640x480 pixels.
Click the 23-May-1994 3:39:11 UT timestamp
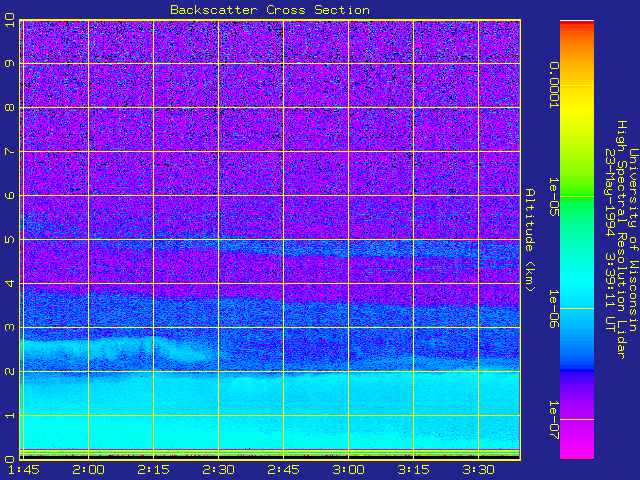pos(609,240)
